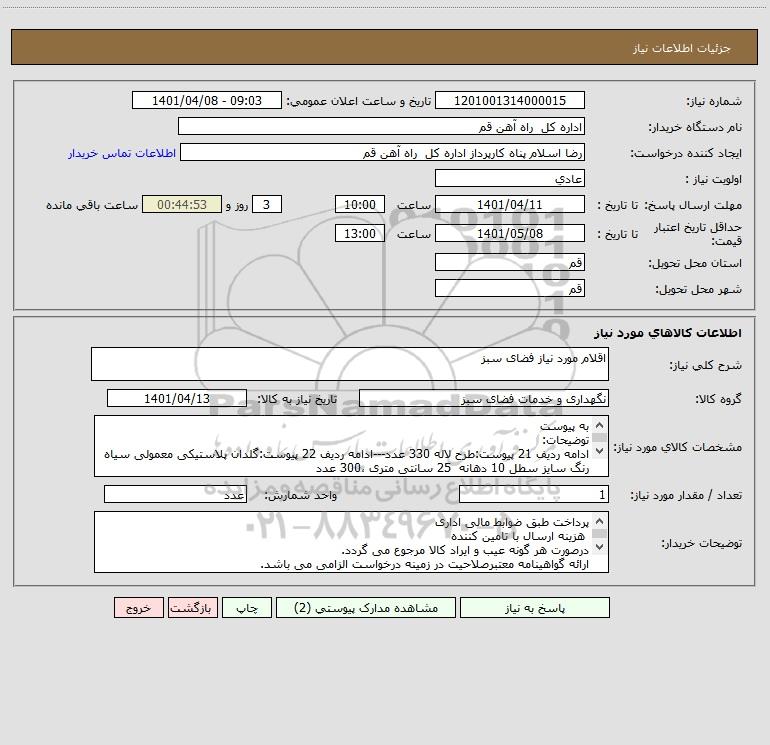Click حداقل تاریخ اعتبار قیمت label
Viewport: 770px width, 745px height.
698,234
